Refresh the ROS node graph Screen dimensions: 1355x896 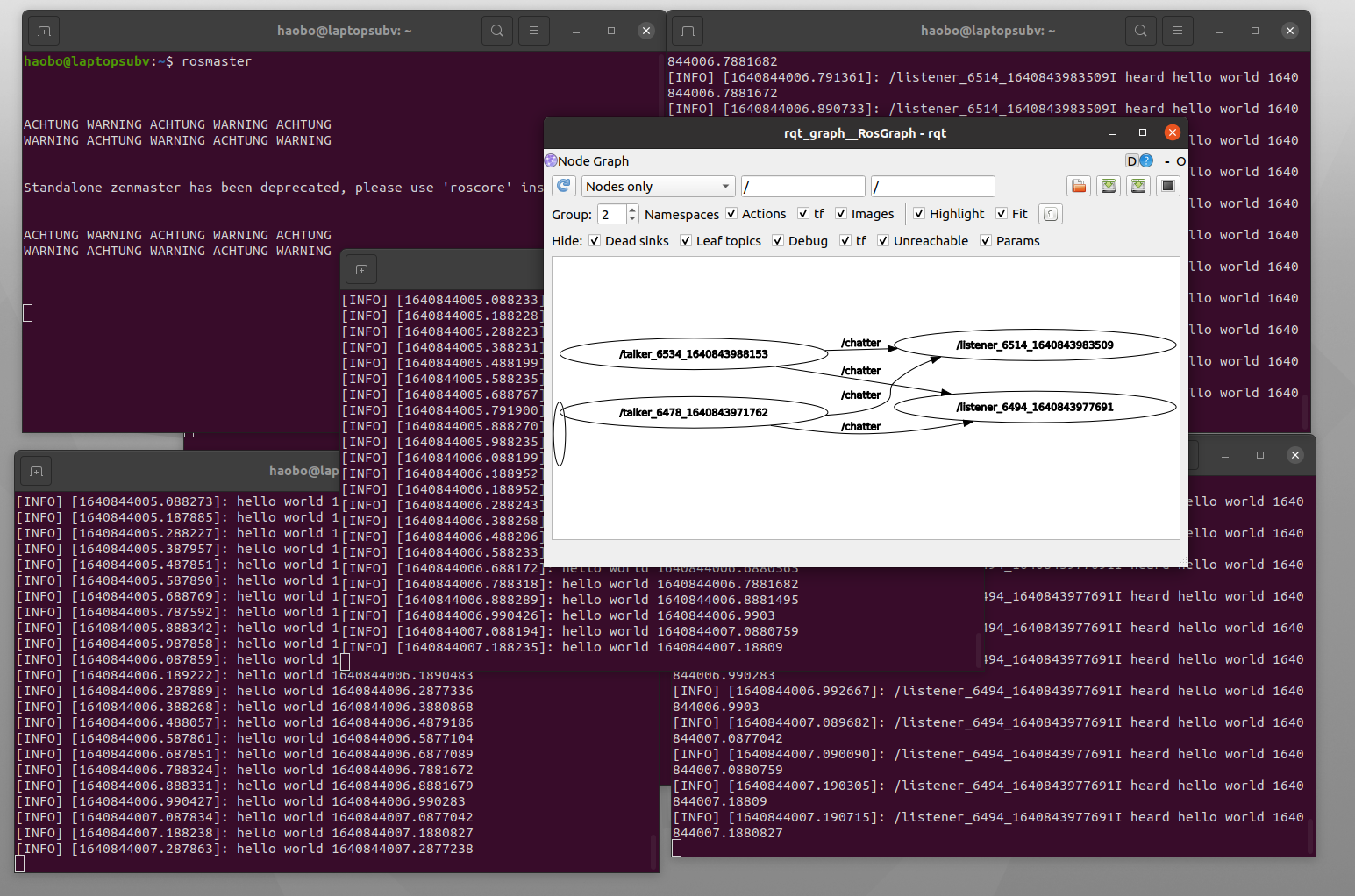[564, 186]
